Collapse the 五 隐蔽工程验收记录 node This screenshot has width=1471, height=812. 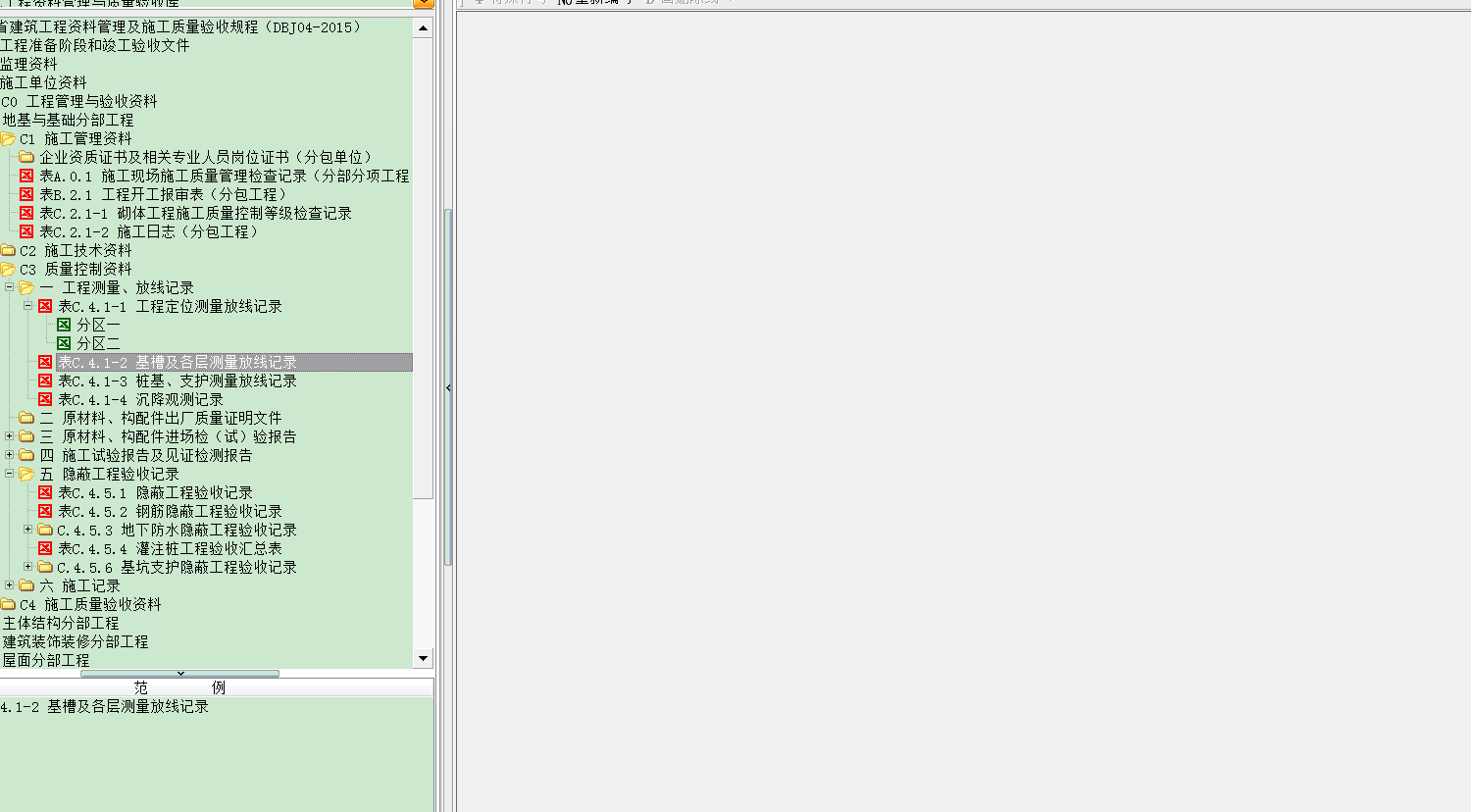[10, 474]
